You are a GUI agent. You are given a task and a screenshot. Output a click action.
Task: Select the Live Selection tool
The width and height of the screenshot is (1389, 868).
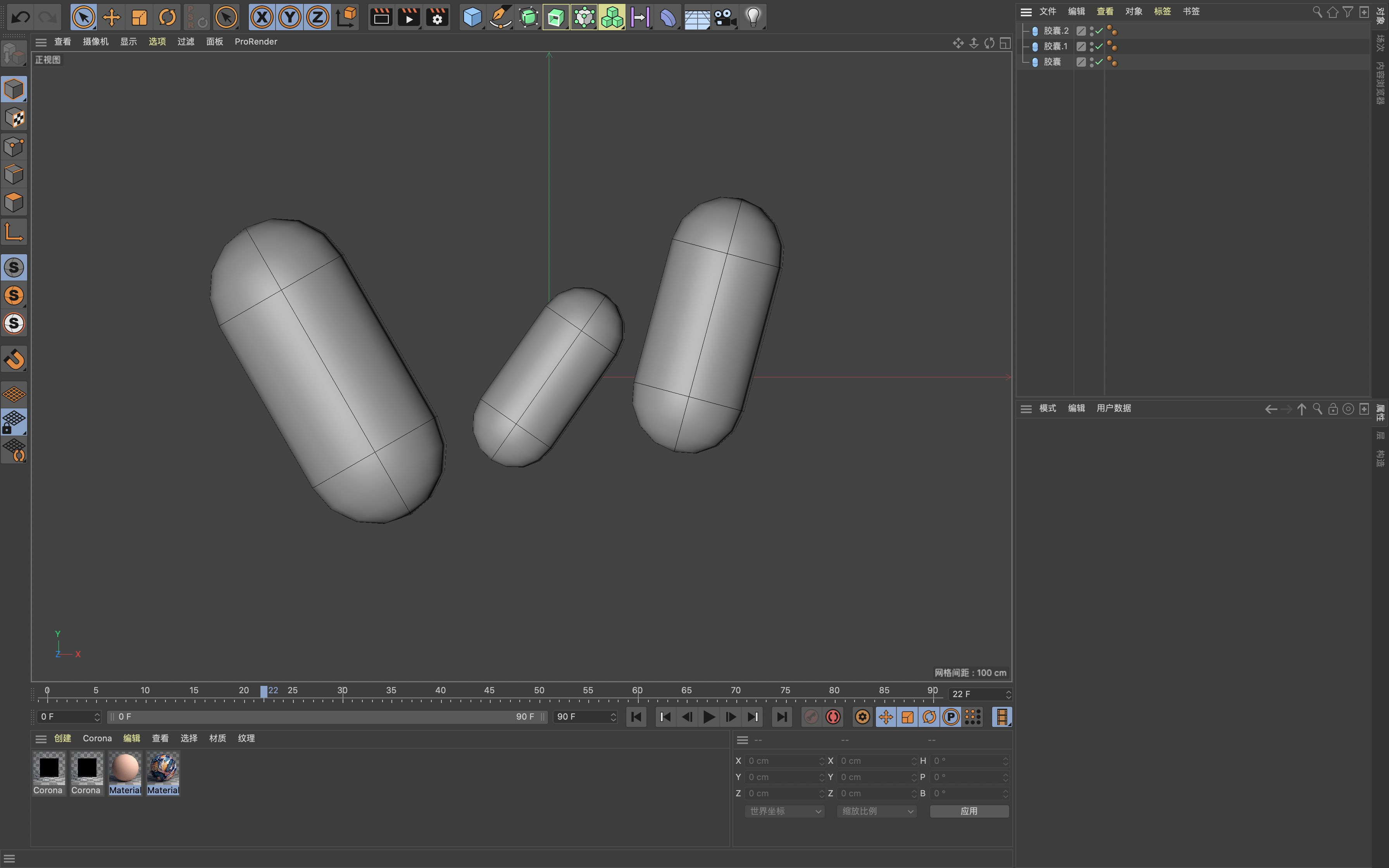coord(84,17)
